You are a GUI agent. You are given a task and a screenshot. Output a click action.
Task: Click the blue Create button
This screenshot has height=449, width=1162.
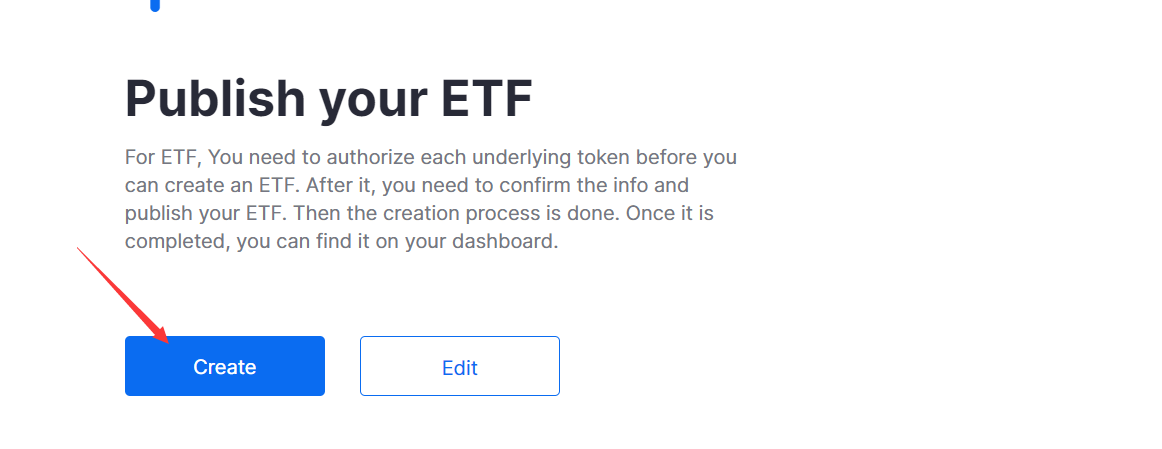click(x=225, y=366)
